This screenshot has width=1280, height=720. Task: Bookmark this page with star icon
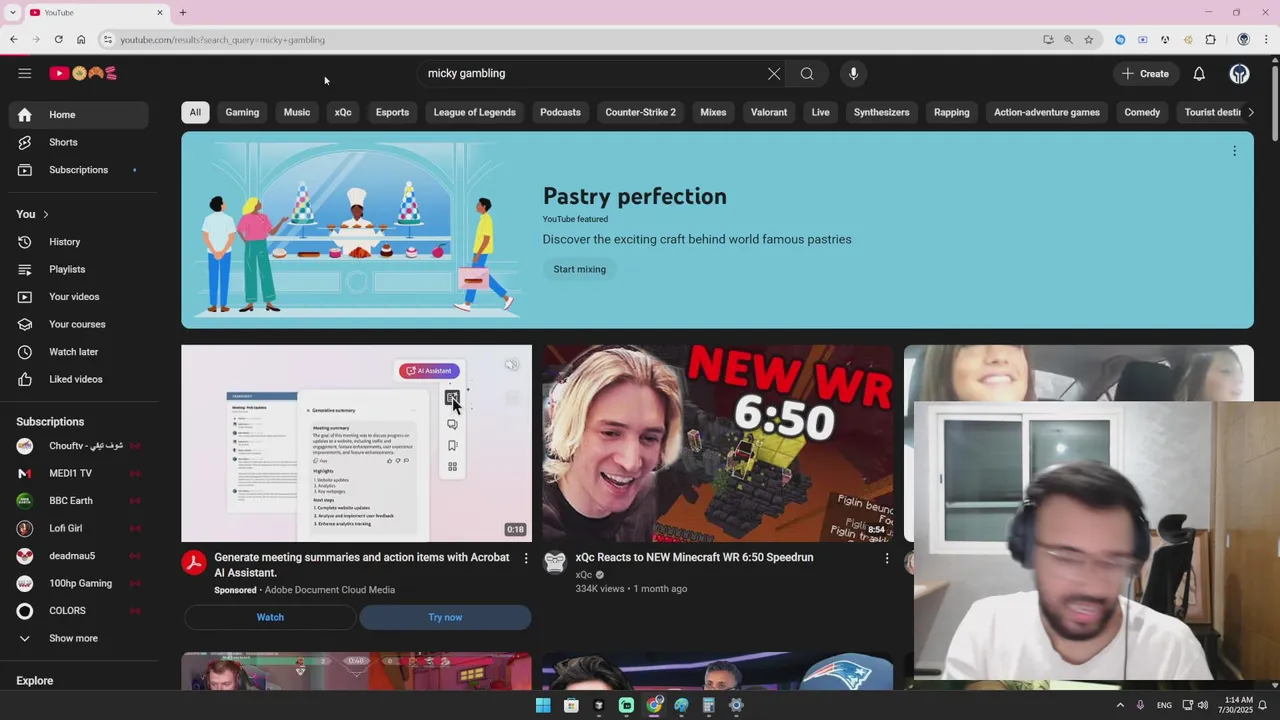[x=1089, y=40]
